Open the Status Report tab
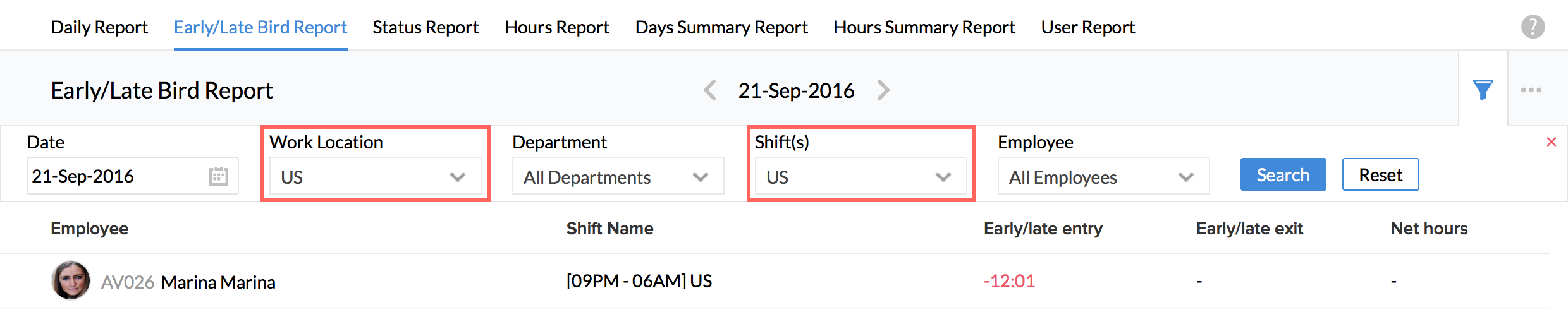 click(x=426, y=27)
